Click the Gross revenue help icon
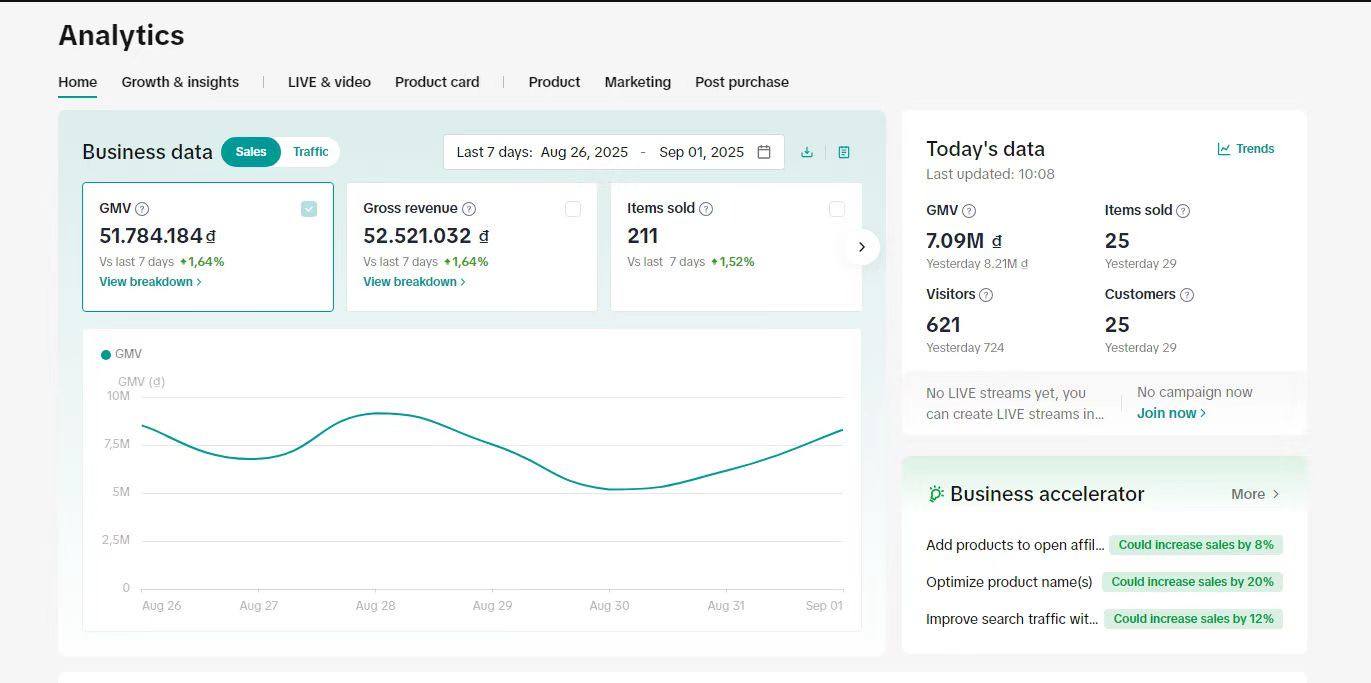1371x683 pixels. click(469, 209)
